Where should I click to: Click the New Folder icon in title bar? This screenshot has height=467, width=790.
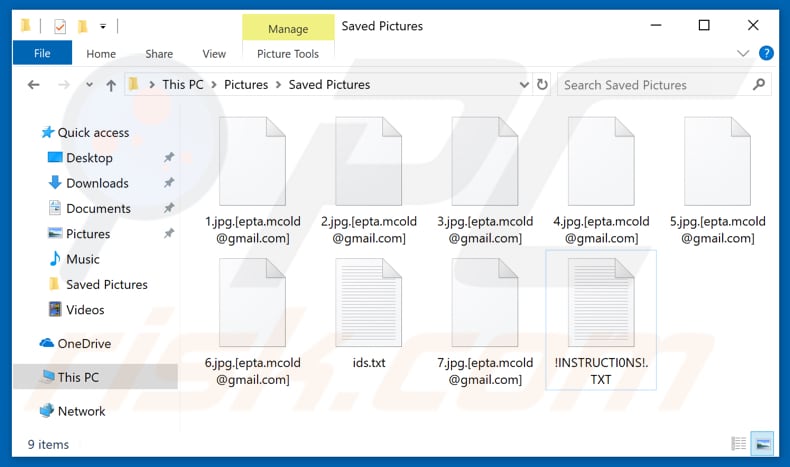pos(82,26)
